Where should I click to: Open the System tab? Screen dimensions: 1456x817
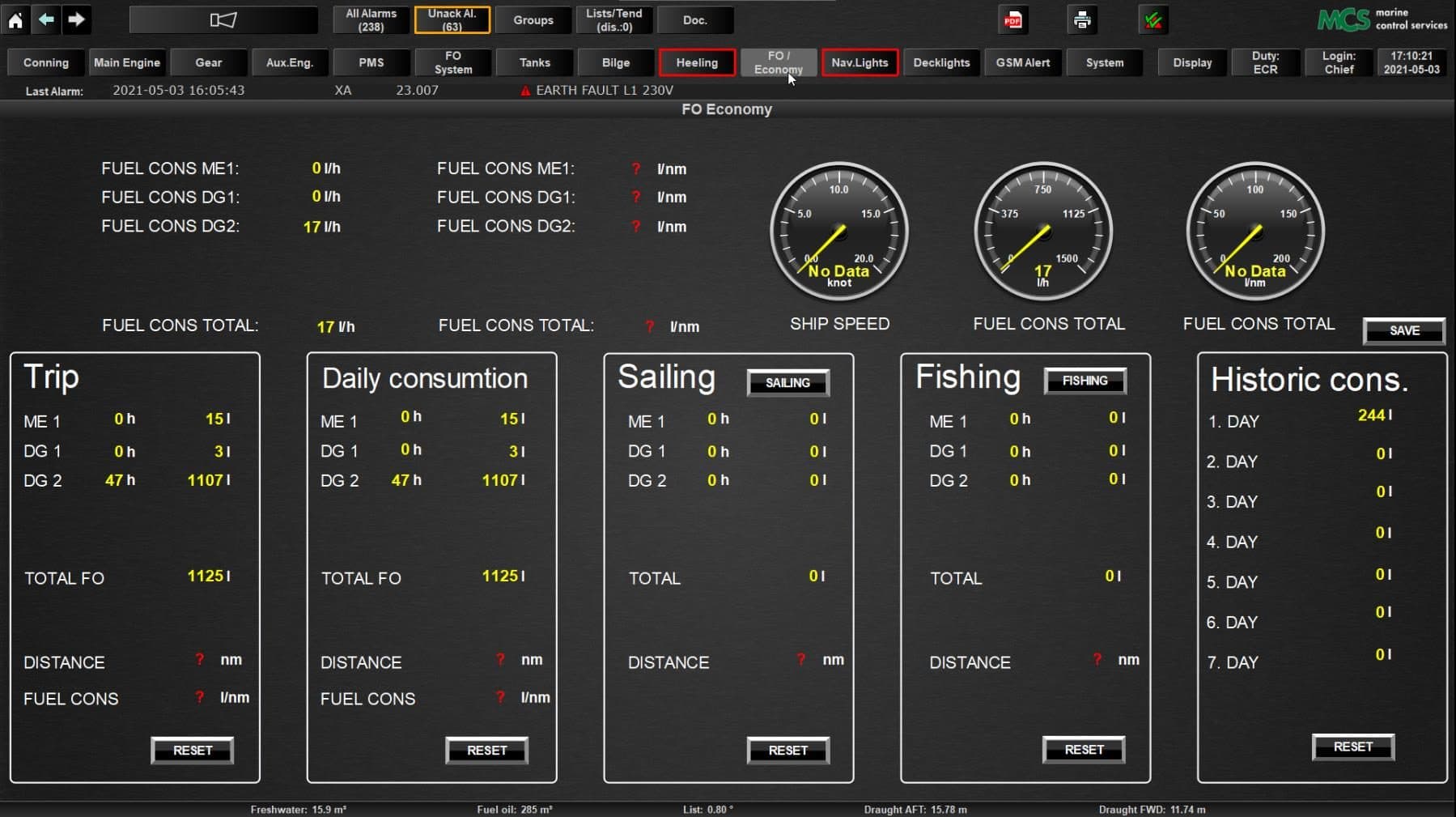(1105, 62)
